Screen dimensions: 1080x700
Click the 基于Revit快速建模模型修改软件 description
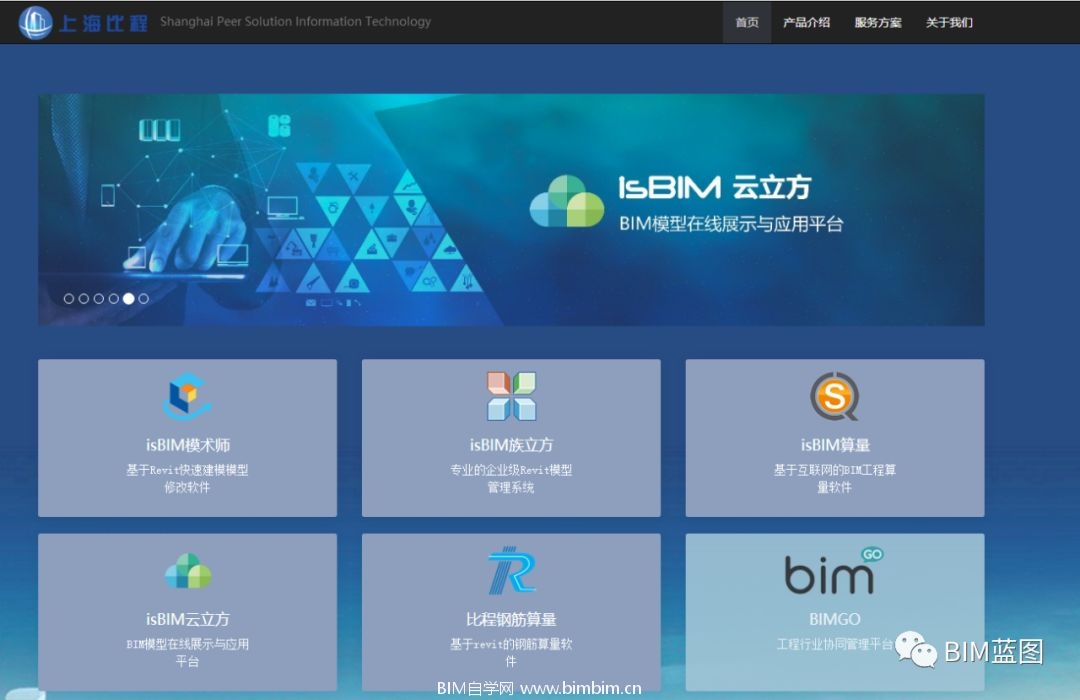pyautogui.click(x=187, y=478)
